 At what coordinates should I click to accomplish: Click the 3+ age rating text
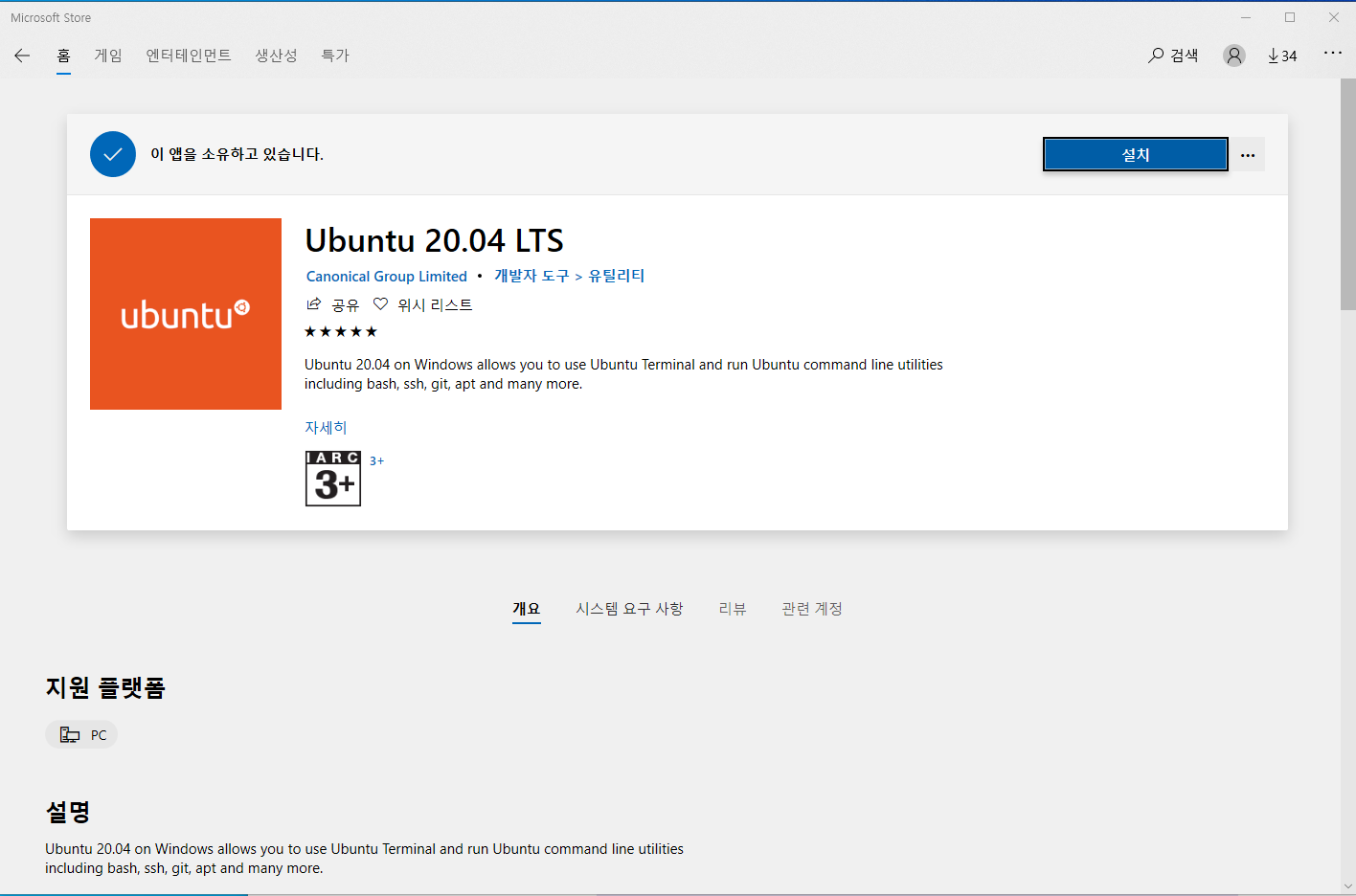point(376,460)
